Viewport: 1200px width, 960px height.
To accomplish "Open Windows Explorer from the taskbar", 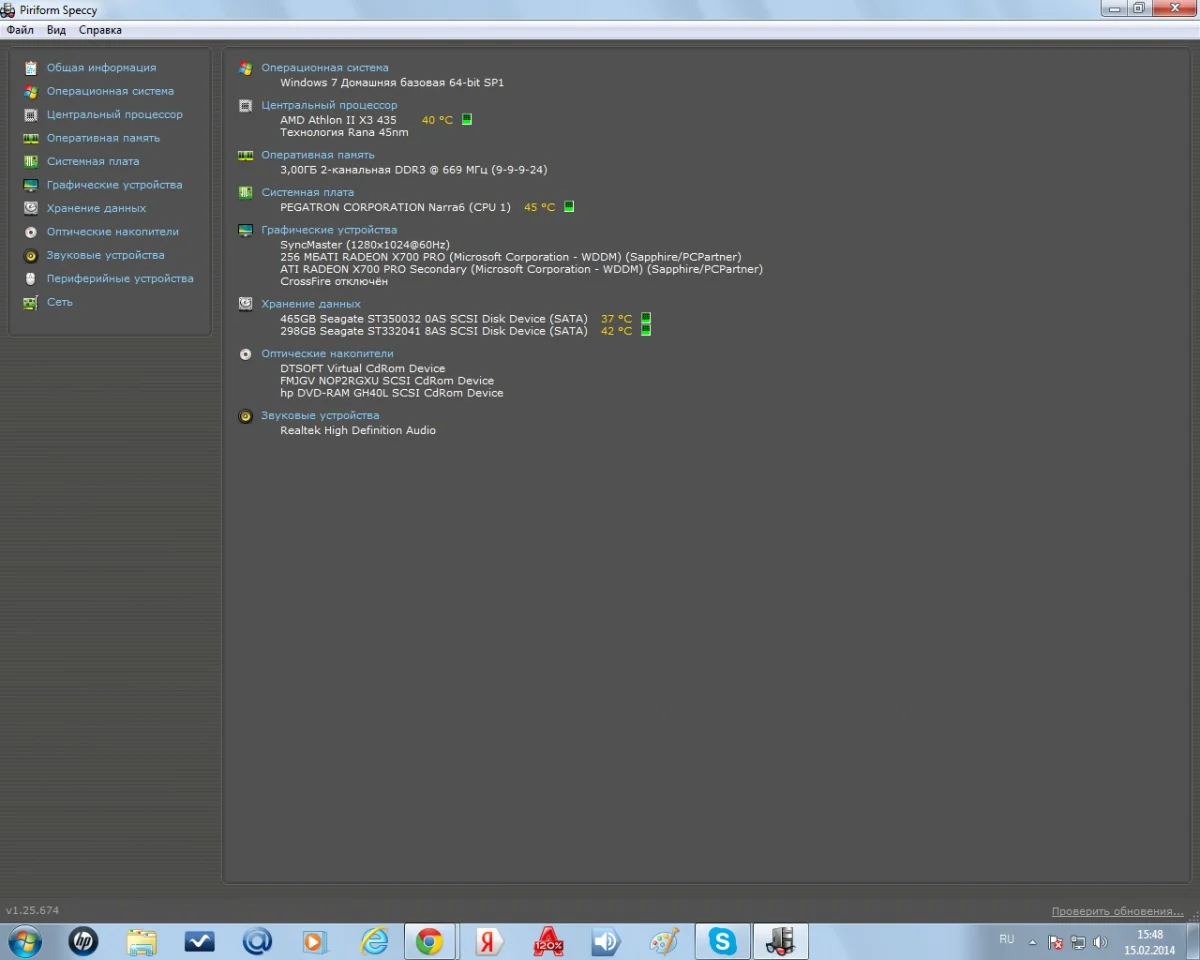I will coord(141,941).
